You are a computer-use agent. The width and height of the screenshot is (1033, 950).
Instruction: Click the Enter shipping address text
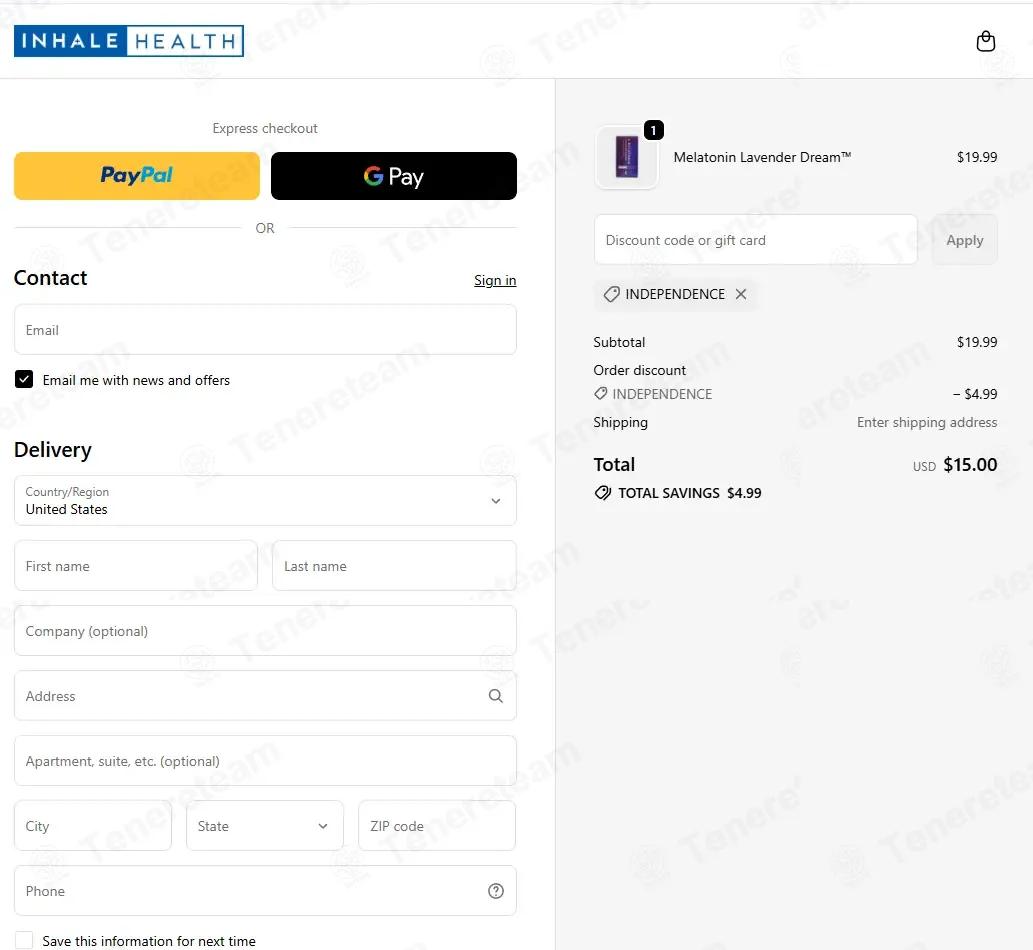tap(927, 422)
